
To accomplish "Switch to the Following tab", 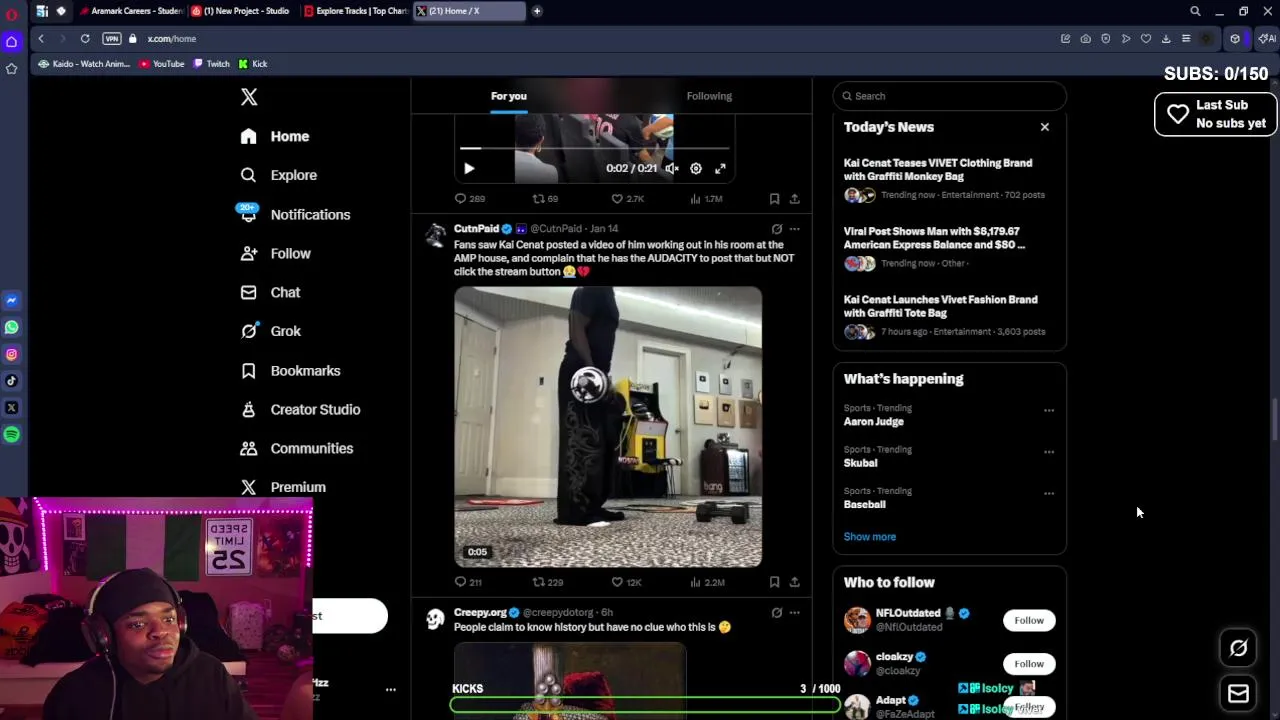I will click(x=709, y=96).
